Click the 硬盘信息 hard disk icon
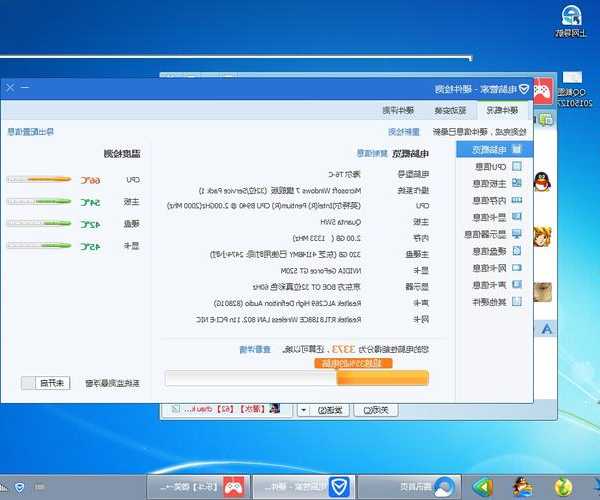Viewport: 600px width, 500px height. tap(516, 251)
